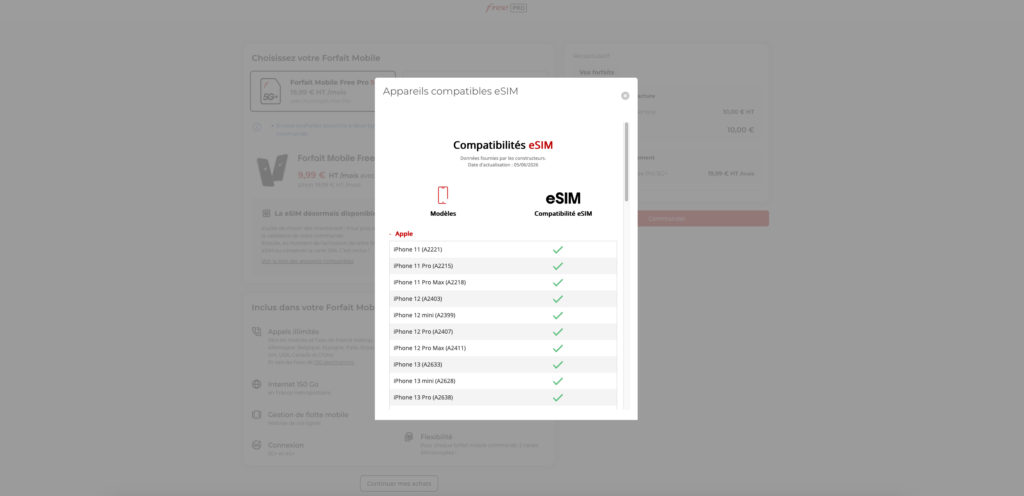Select the 'iPhone 11 Pro (A2215)' row text
The width and height of the screenshot is (1024, 496).
423,266
